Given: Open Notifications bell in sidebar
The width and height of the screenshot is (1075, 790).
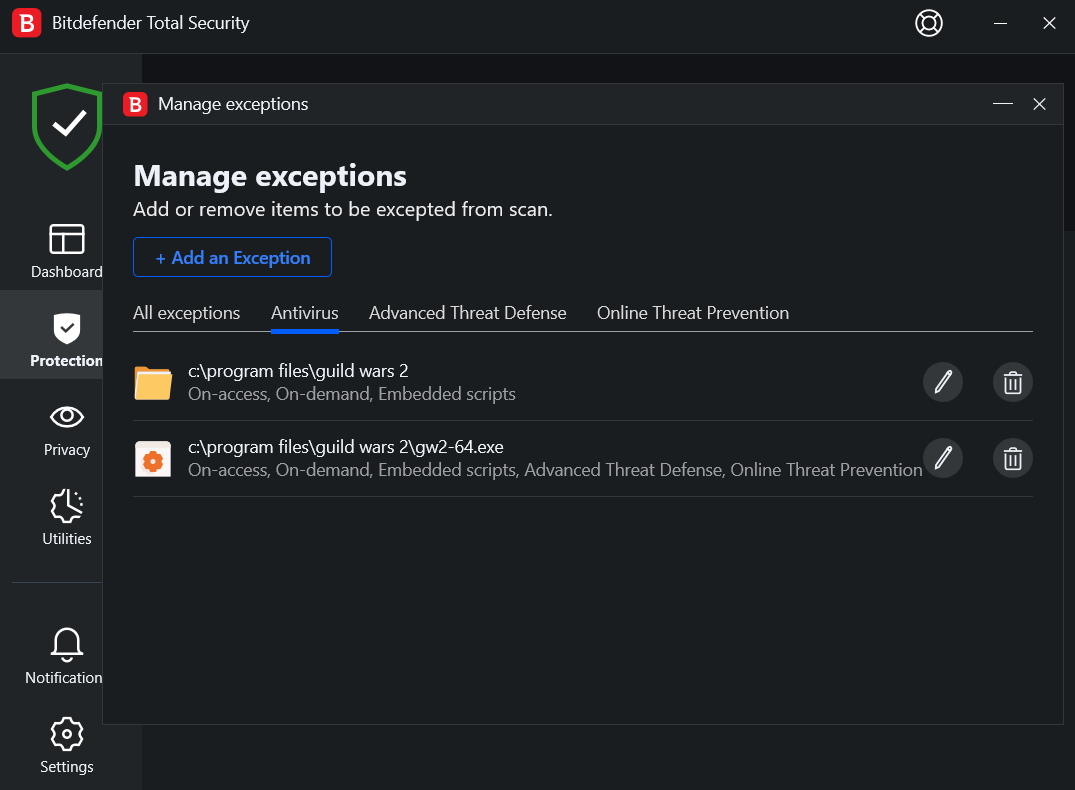Looking at the screenshot, I should [x=66, y=656].
